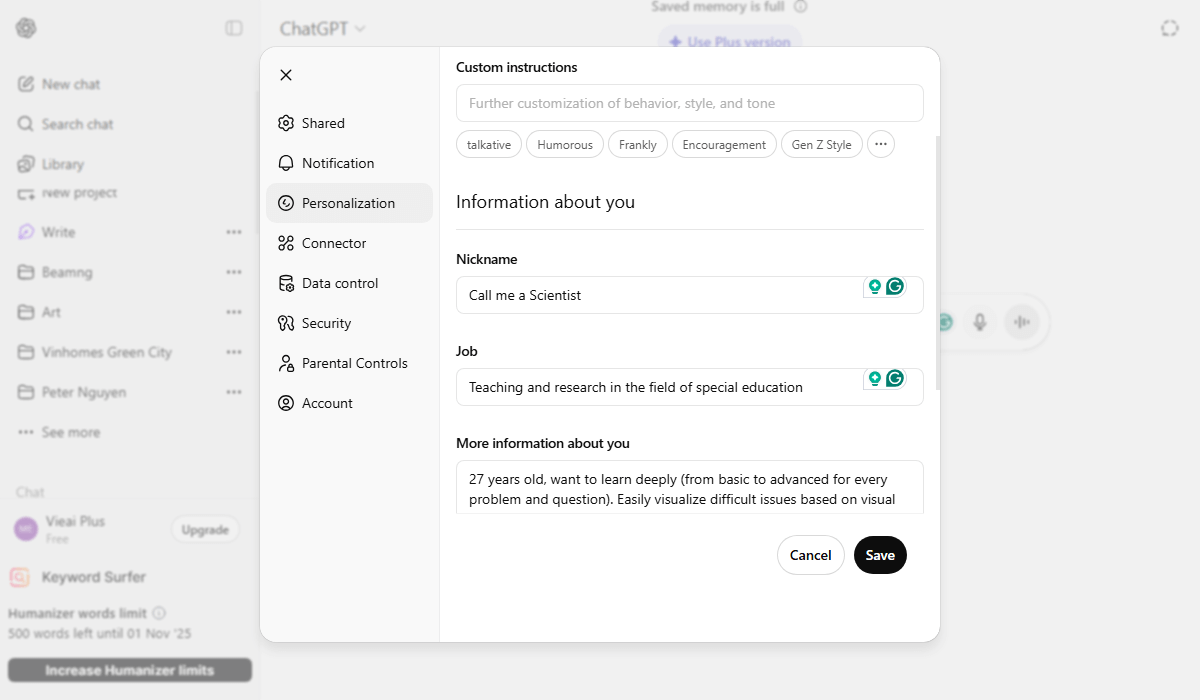Open Security settings

pos(327,323)
